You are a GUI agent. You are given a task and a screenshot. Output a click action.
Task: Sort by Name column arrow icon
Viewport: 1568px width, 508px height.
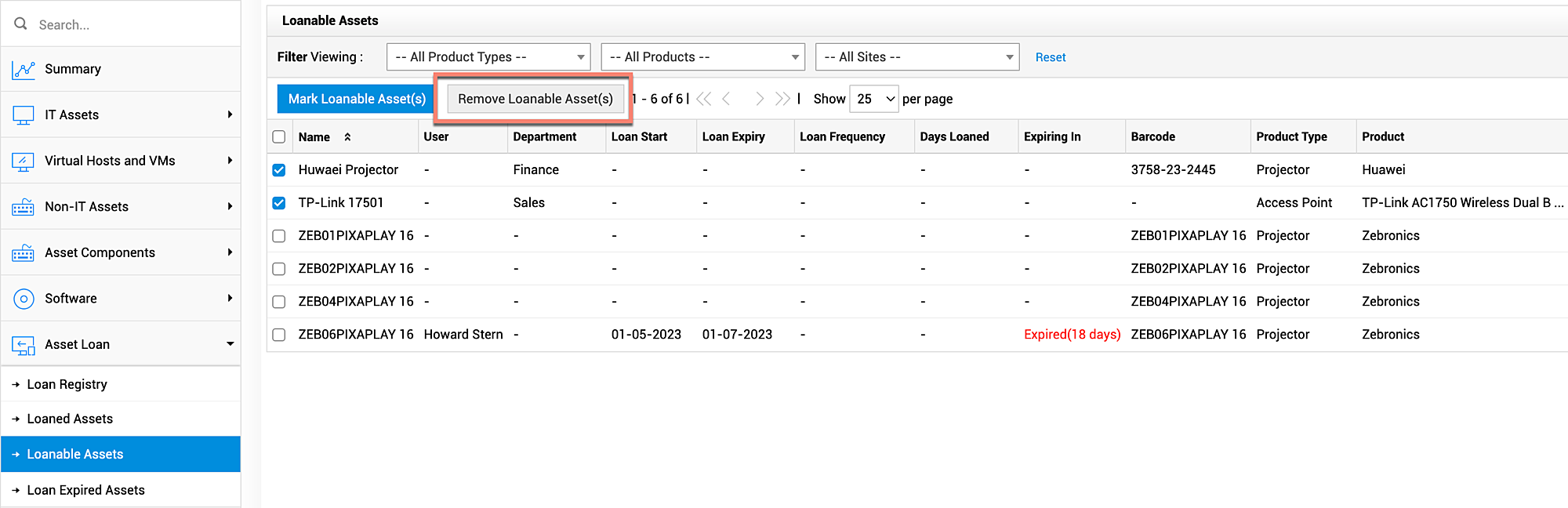(347, 137)
